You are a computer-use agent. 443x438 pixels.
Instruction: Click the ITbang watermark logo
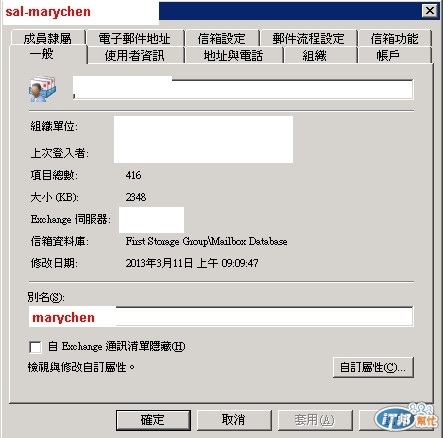[407, 417]
